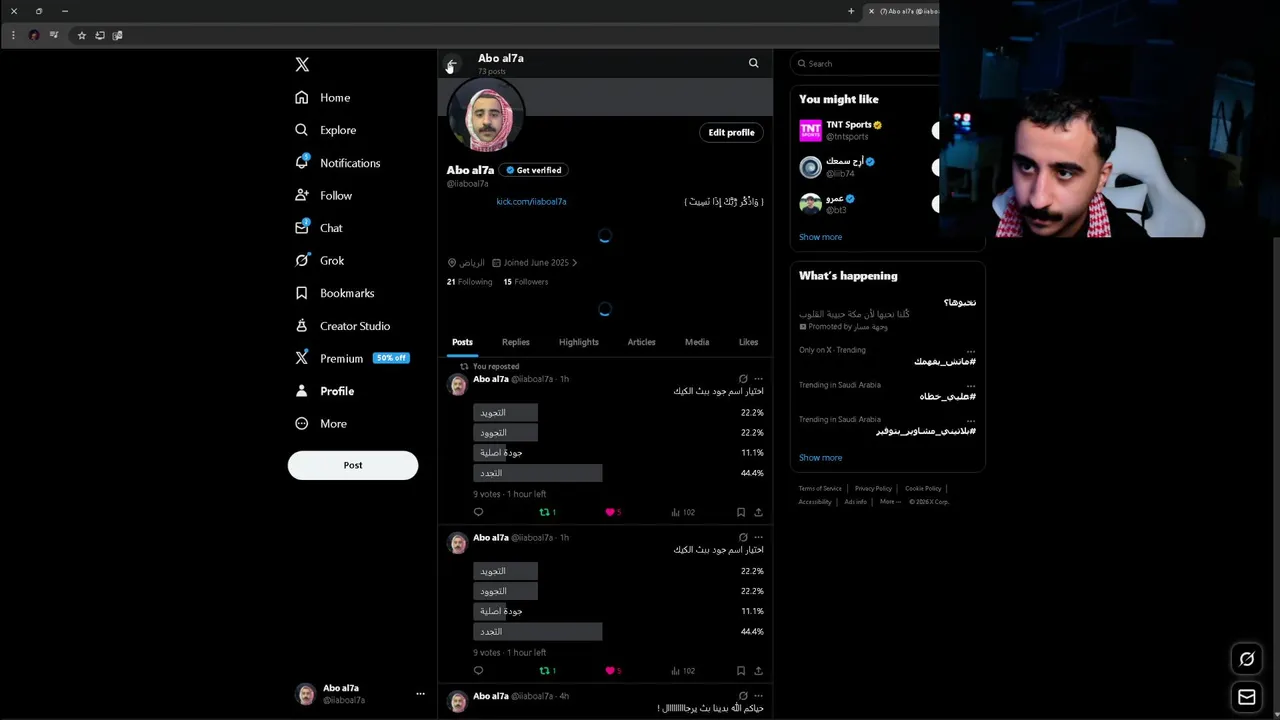Open the Terms of Service footer link
The image size is (1280, 720).
click(820, 489)
